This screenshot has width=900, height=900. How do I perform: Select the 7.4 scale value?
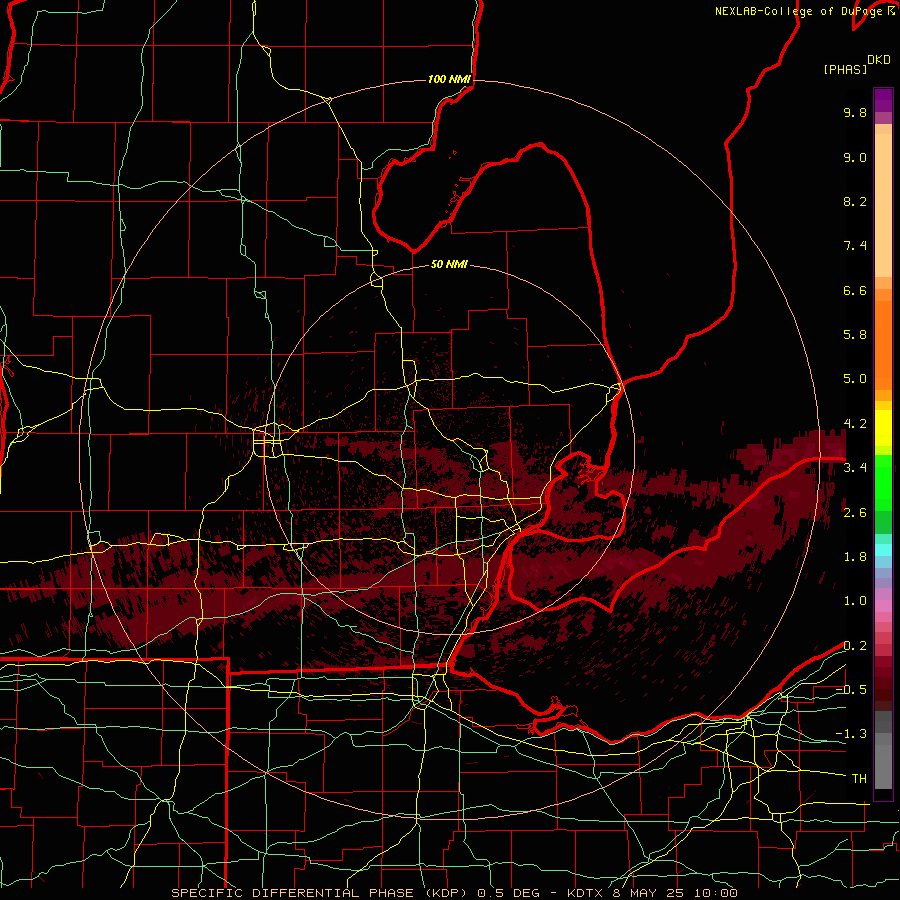coord(855,246)
